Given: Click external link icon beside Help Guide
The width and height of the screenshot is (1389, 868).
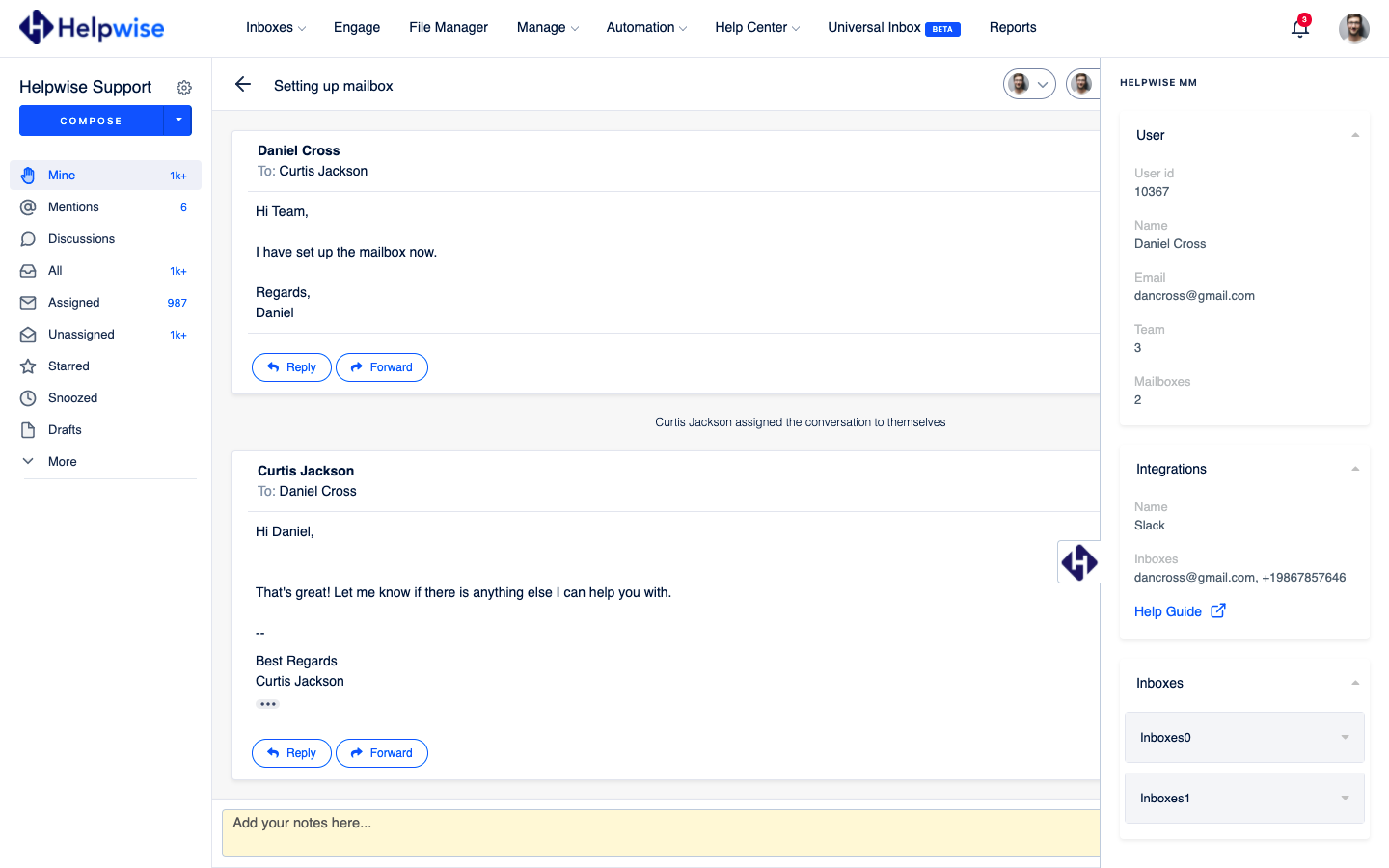Looking at the screenshot, I should (x=1218, y=610).
